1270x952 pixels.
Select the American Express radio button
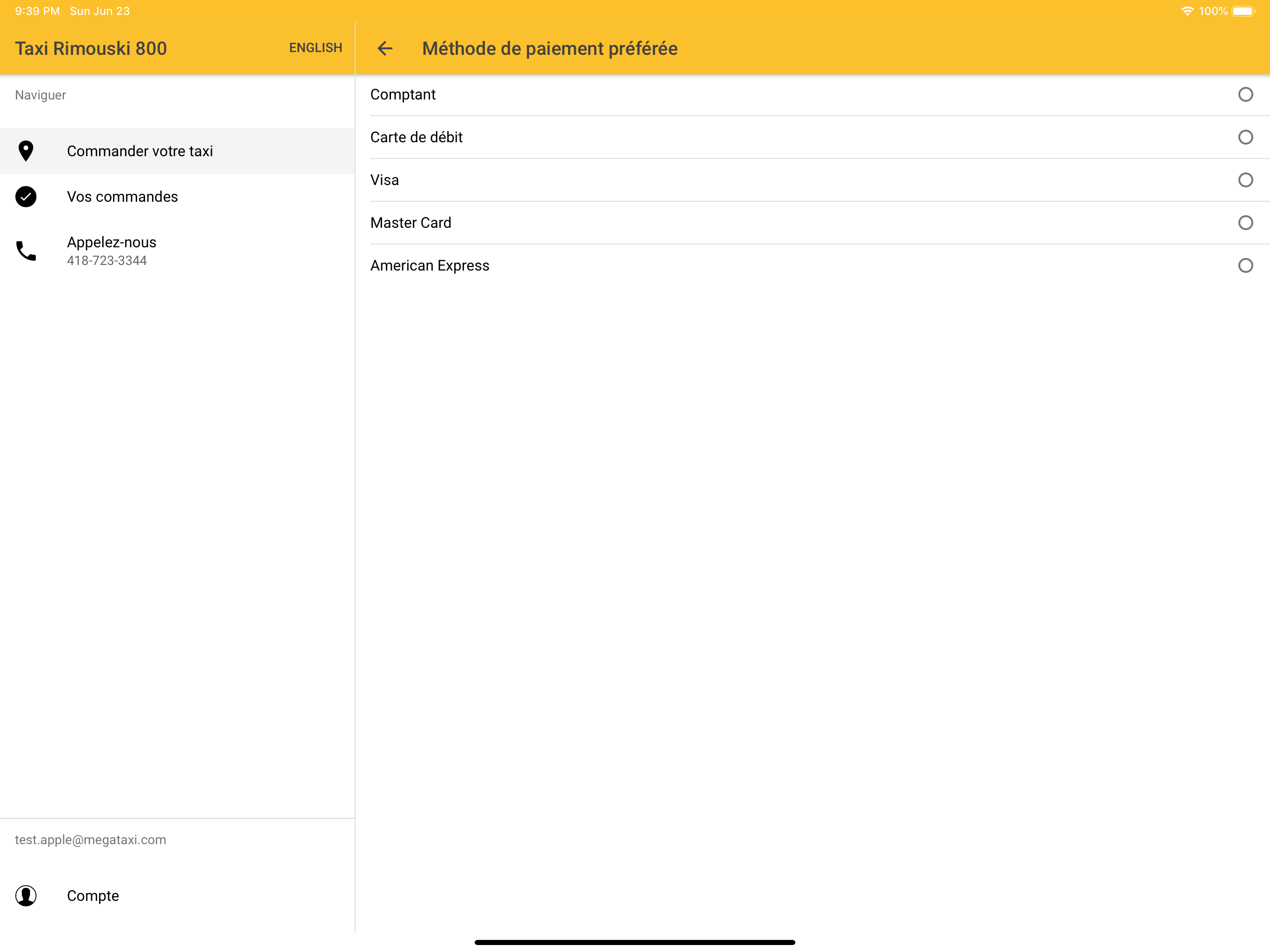point(1245,265)
